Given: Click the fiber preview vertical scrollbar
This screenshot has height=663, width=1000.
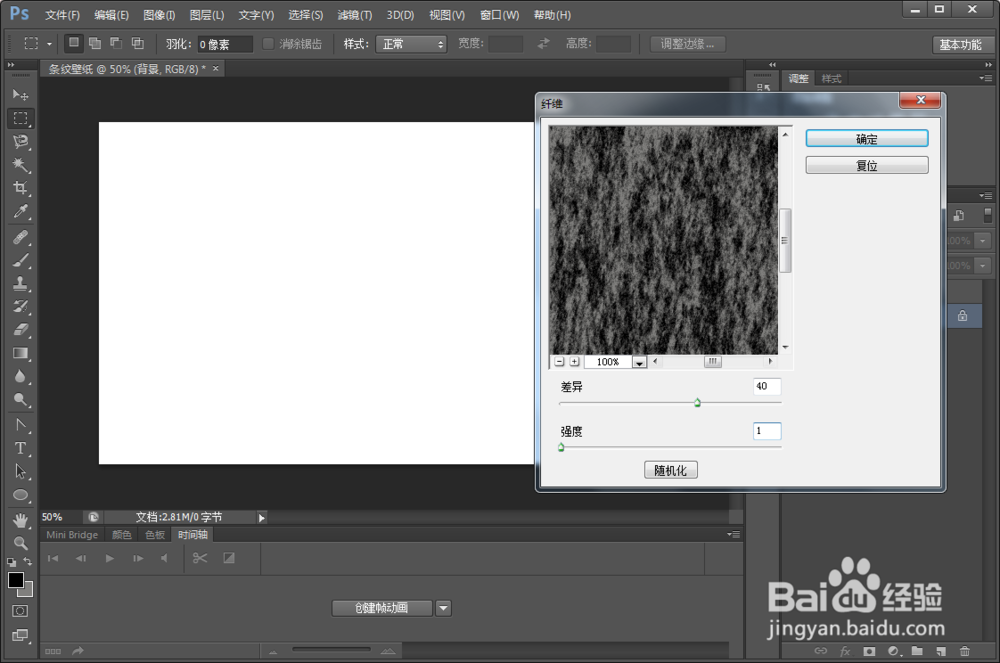Looking at the screenshot, I should click(786, 240).
